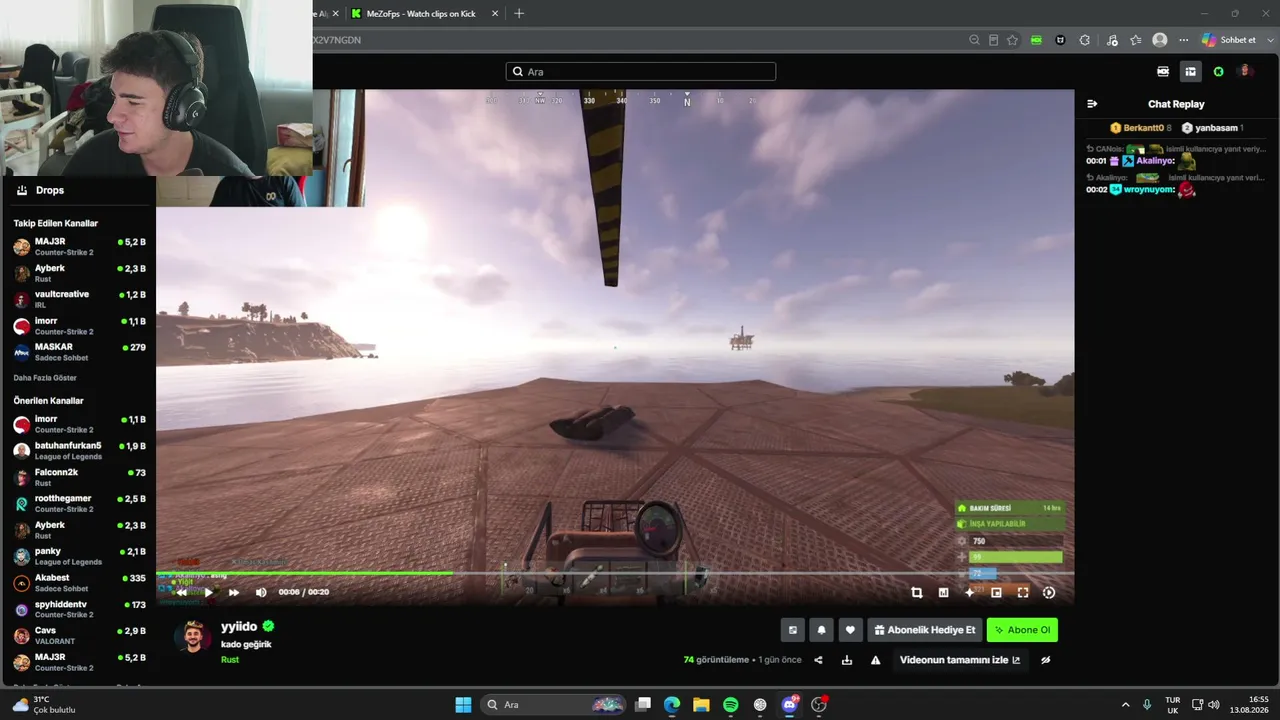Click the sparkle effects icon in player
Image resolution: width=1280 pixels, height=720 pixels.
[x=969, y=592]
